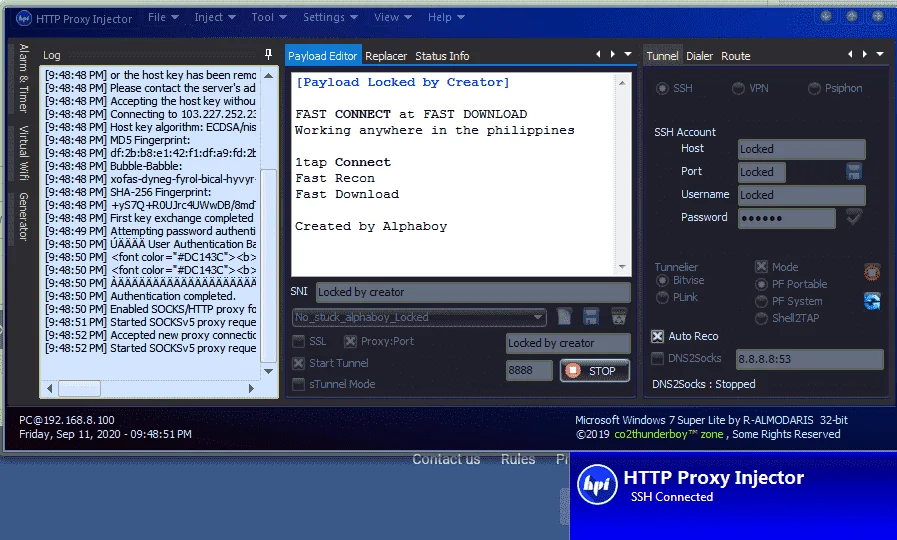Toggle the Proxy:Port checkbox
The image size is (897, 540).
click(350, 342)
